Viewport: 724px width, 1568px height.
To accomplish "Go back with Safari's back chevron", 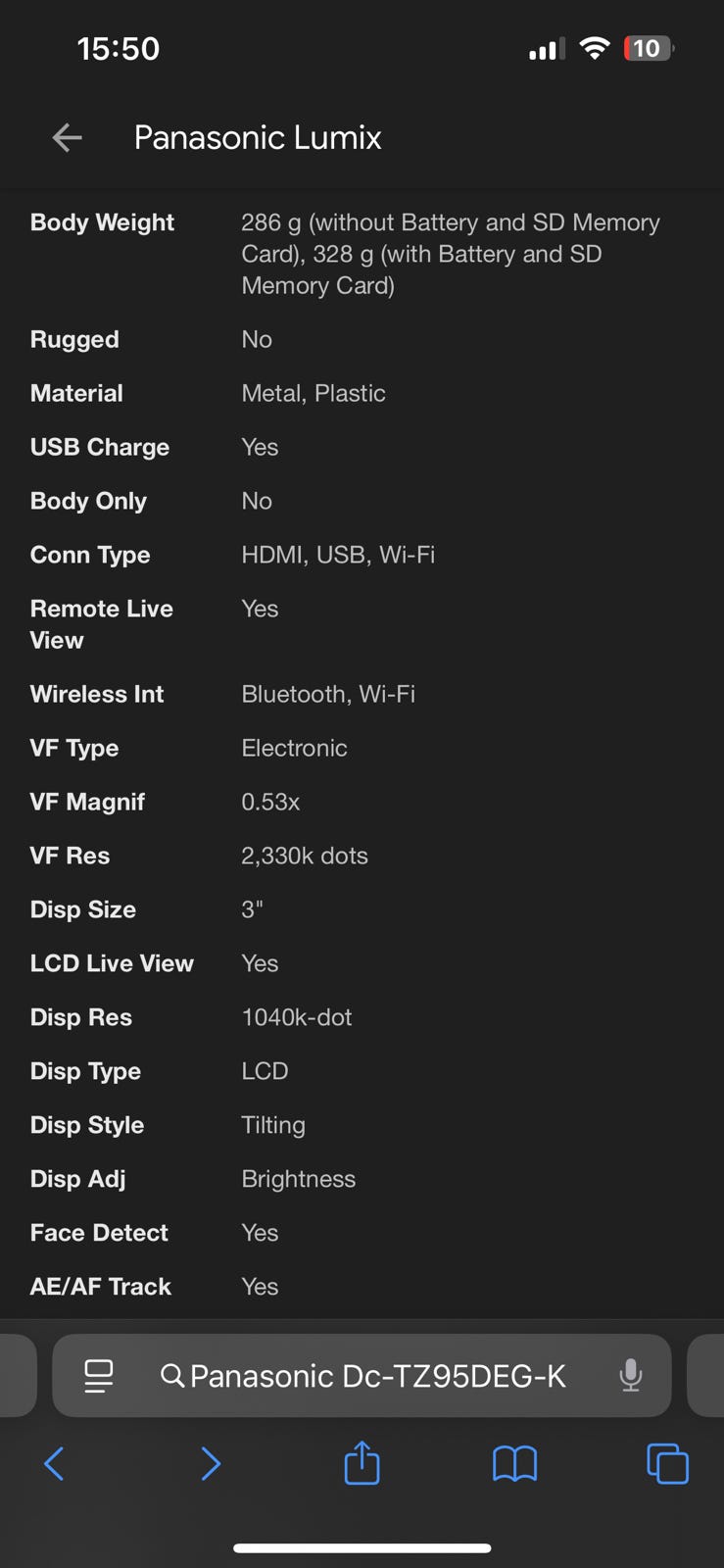I will click(55, 1464).
